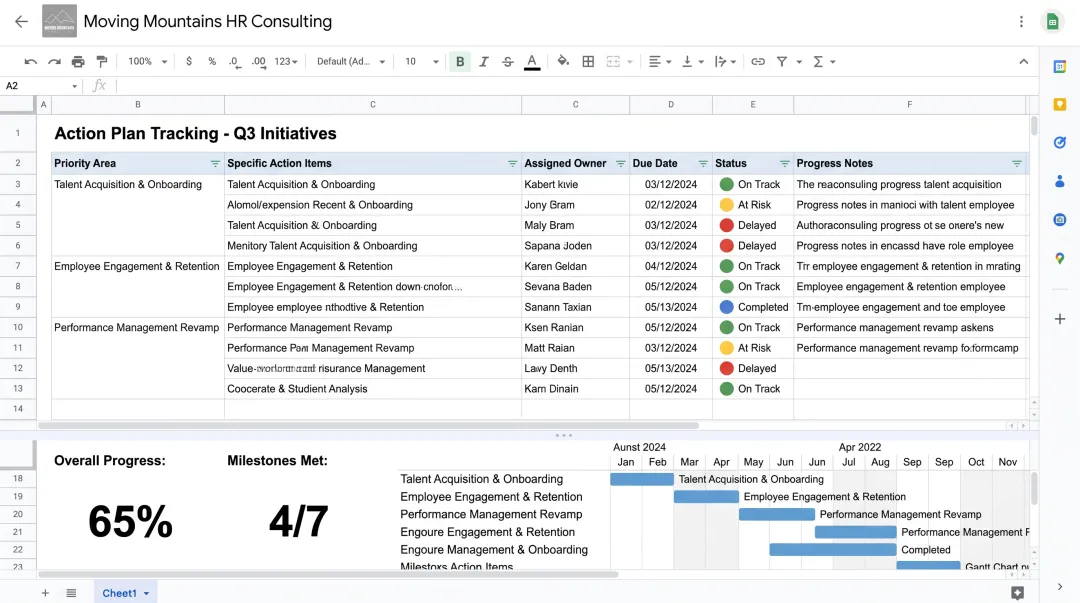Toggle Progress Notes column filter
The image size is (1080, 603).
coord(1017,164)
